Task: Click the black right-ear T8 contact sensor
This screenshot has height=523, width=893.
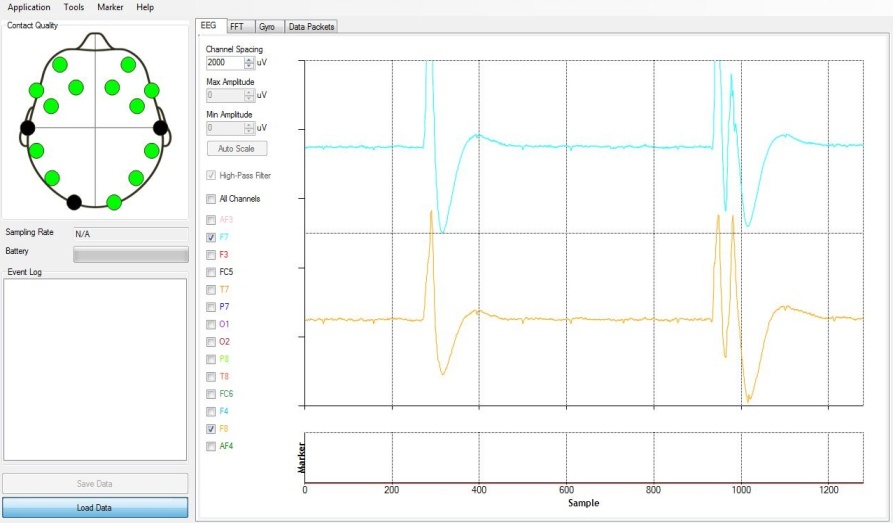Action: (x=160, y=128)
